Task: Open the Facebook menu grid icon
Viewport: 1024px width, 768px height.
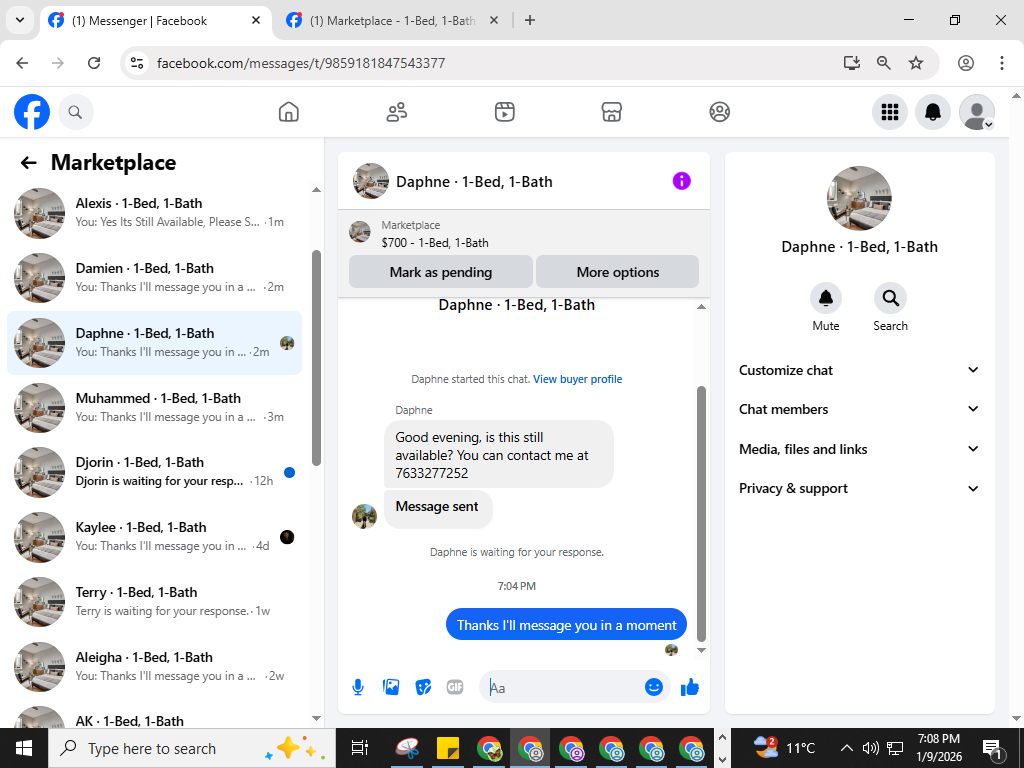Action: coord(889,112)
